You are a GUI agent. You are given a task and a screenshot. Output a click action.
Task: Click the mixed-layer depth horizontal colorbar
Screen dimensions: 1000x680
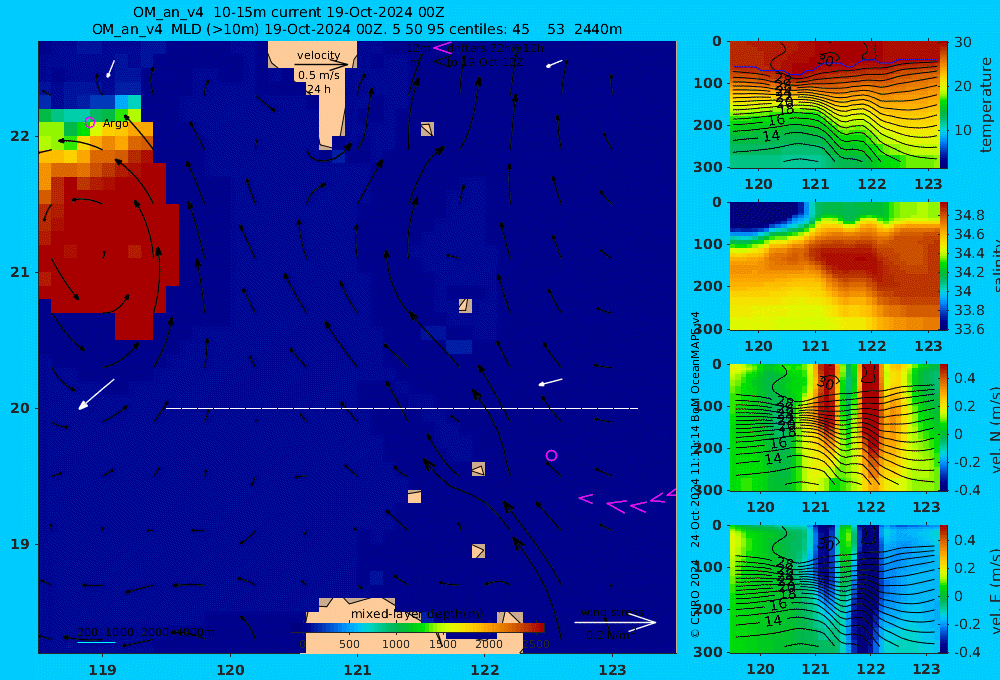click(424, 628)
